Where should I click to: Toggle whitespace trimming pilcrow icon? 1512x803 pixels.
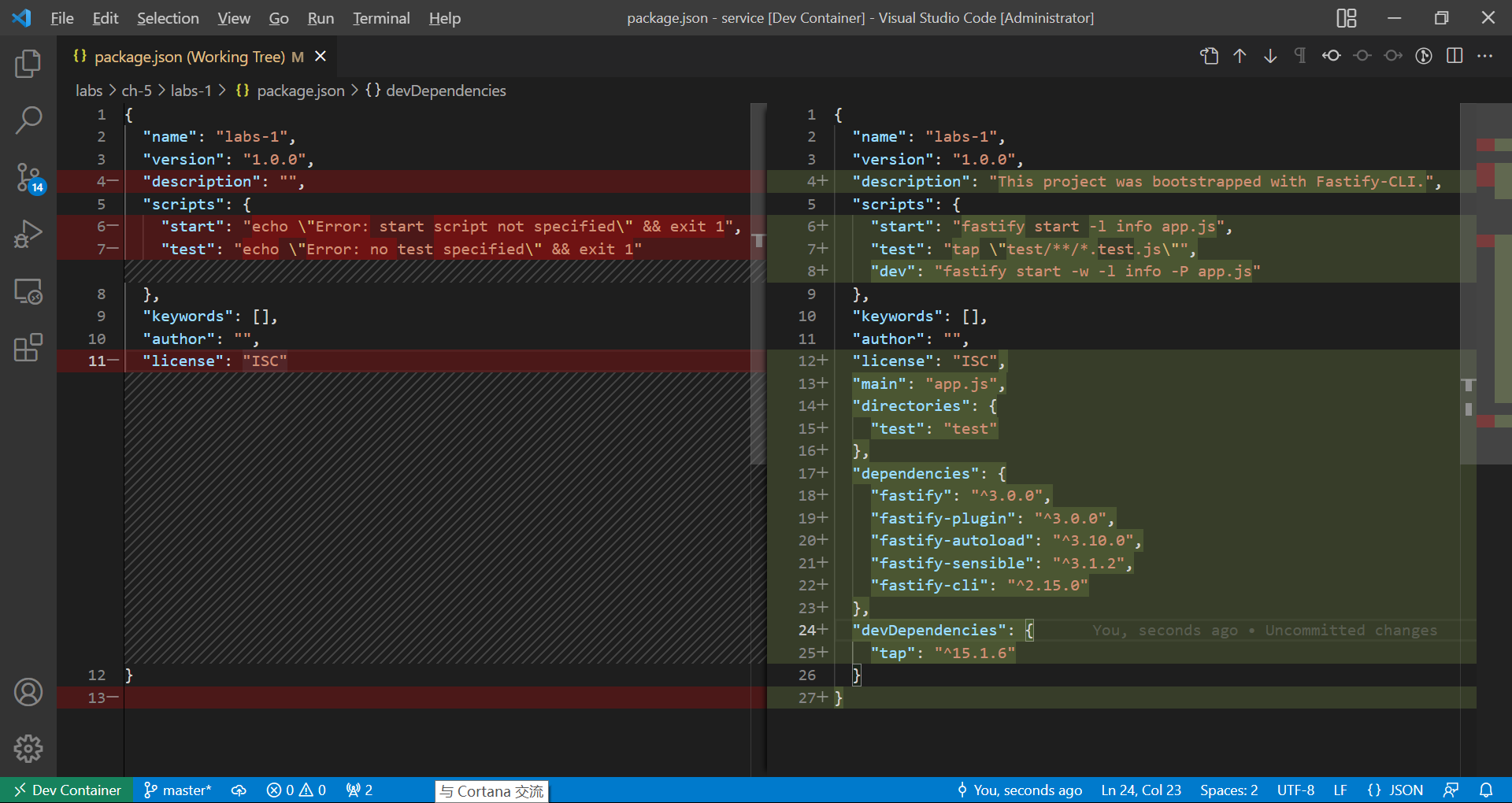pyautogui.click(x=1300, y=56)
